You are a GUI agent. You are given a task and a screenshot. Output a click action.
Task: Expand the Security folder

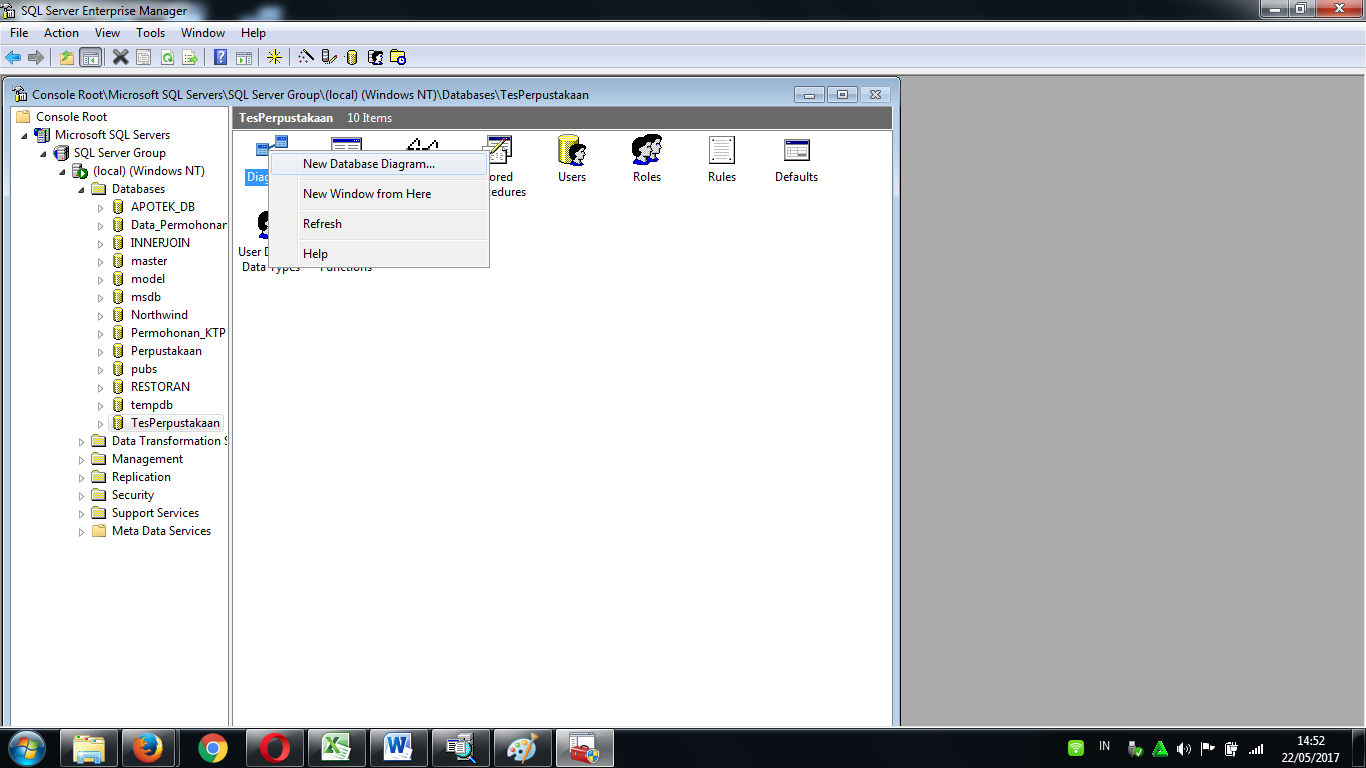pyautogui.click(x=82, y=496)
